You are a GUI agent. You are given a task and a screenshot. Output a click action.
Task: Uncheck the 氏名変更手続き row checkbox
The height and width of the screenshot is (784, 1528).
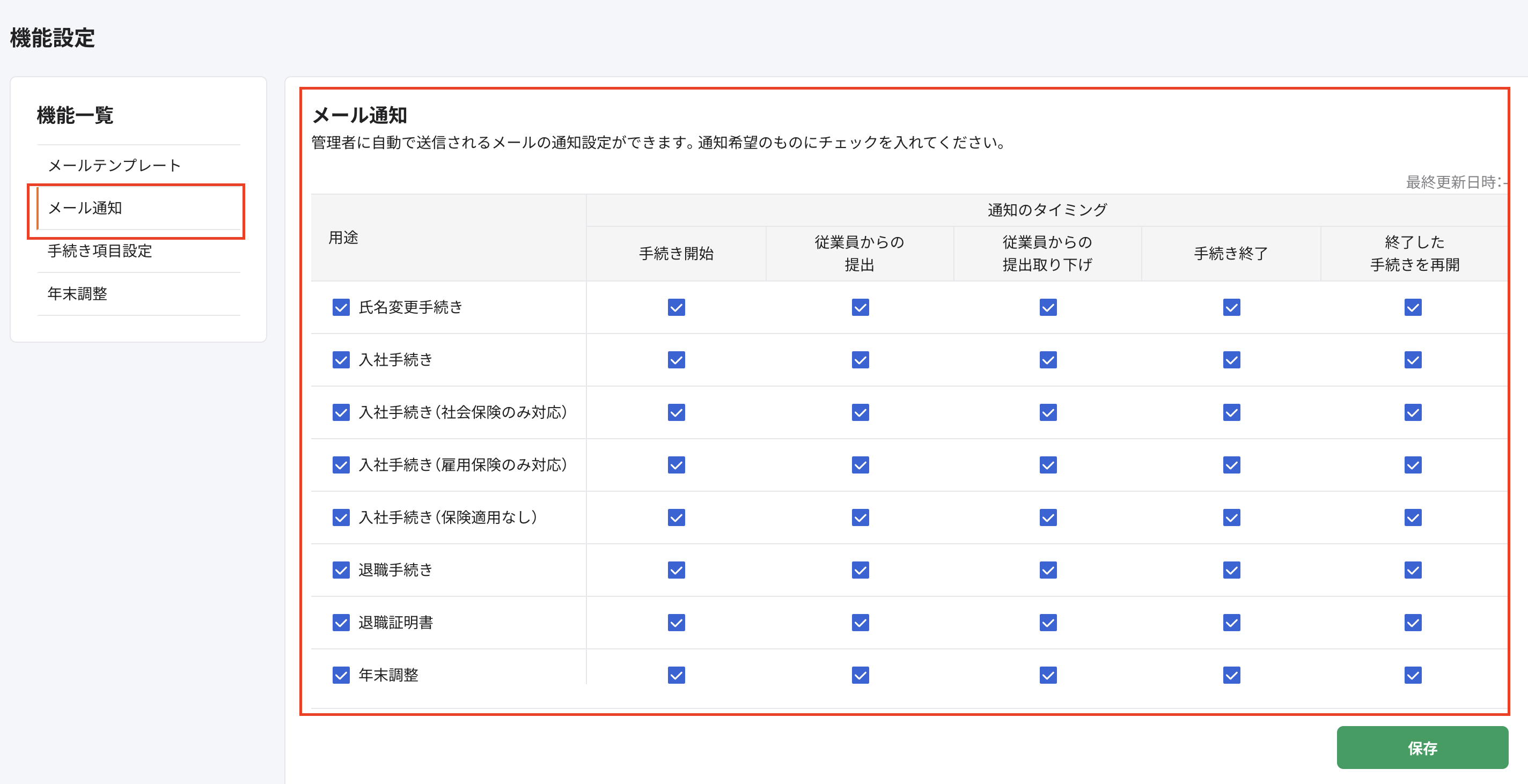341,307
